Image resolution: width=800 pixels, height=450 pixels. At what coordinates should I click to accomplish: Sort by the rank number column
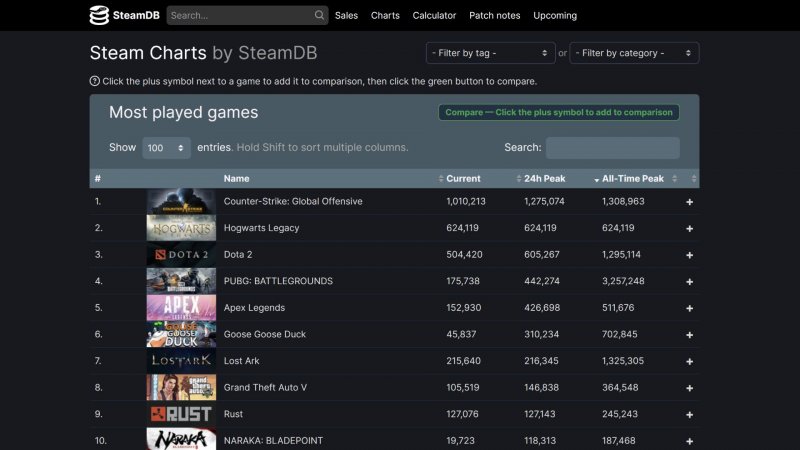coord(97,179)
